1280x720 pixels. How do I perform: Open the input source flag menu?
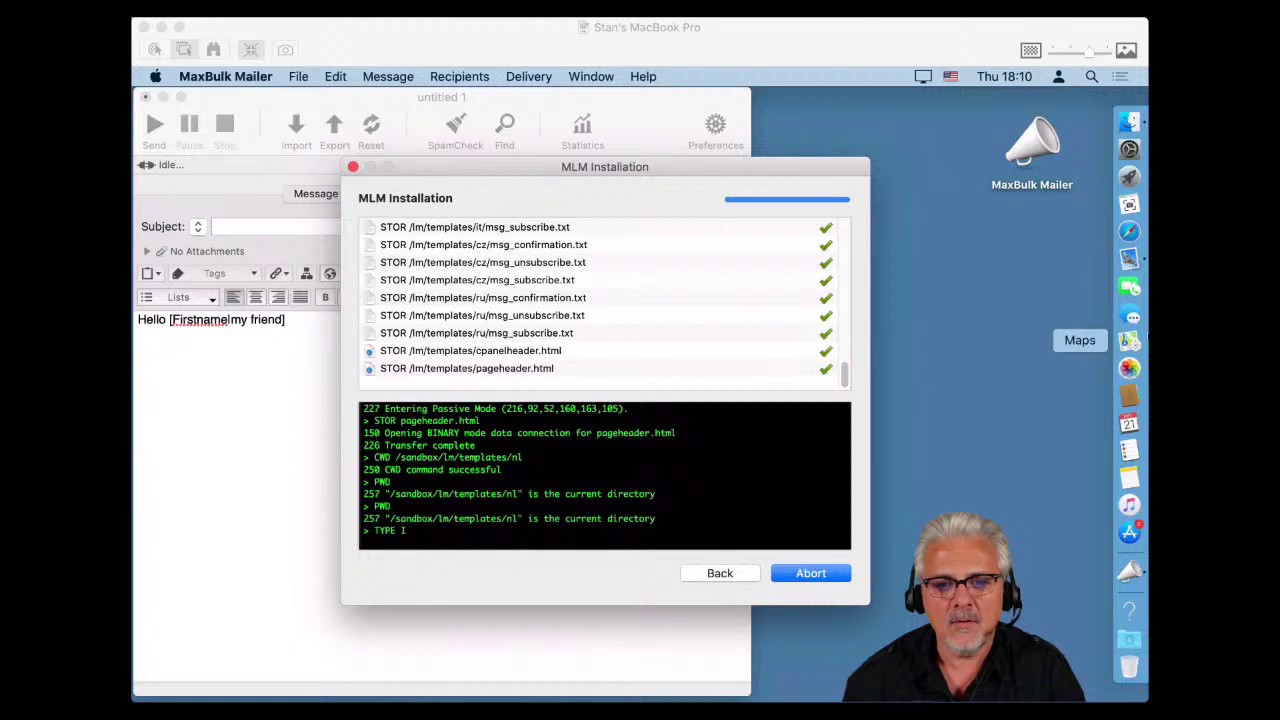tap(950, 76)
